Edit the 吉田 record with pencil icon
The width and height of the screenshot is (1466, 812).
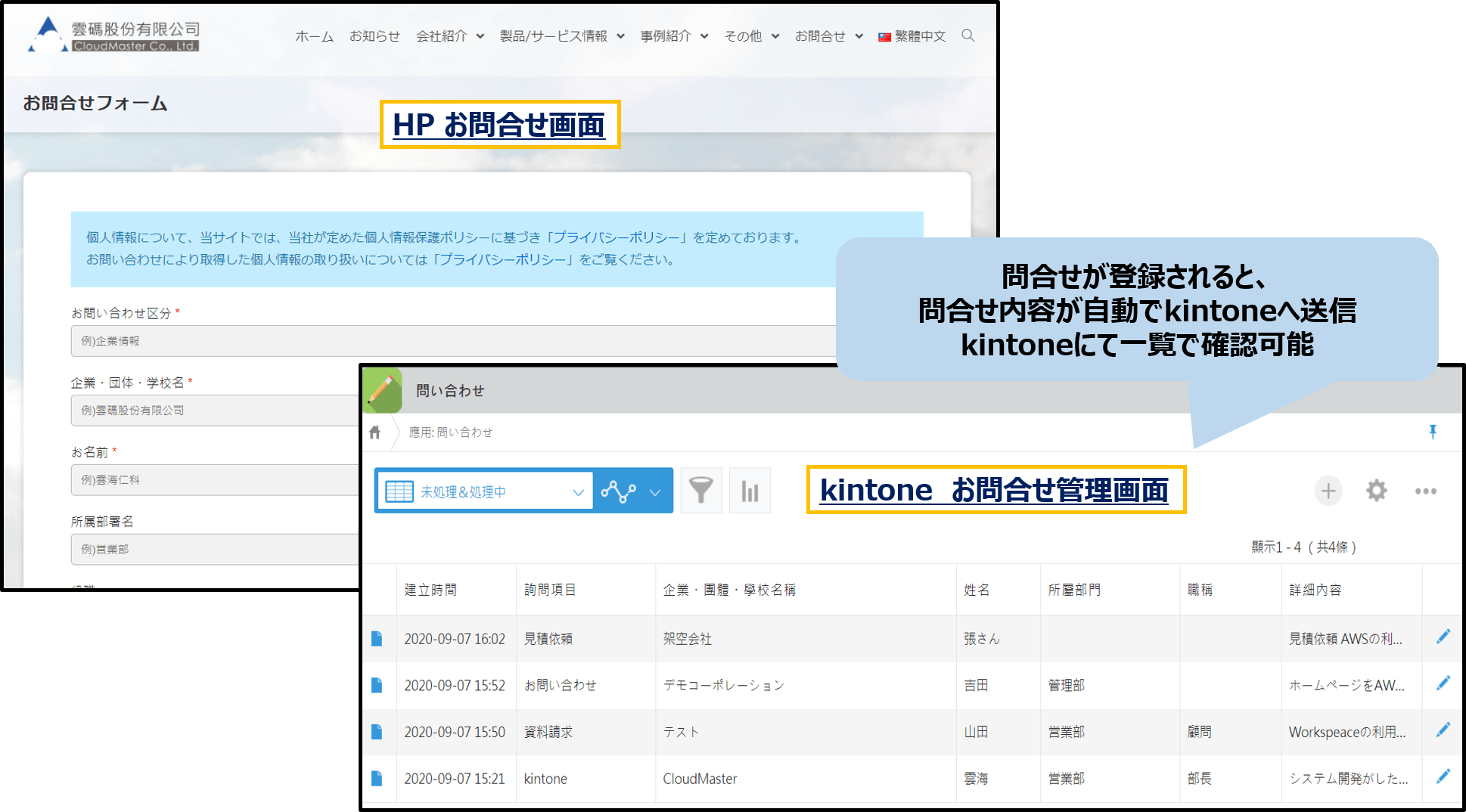[1443, 683]
